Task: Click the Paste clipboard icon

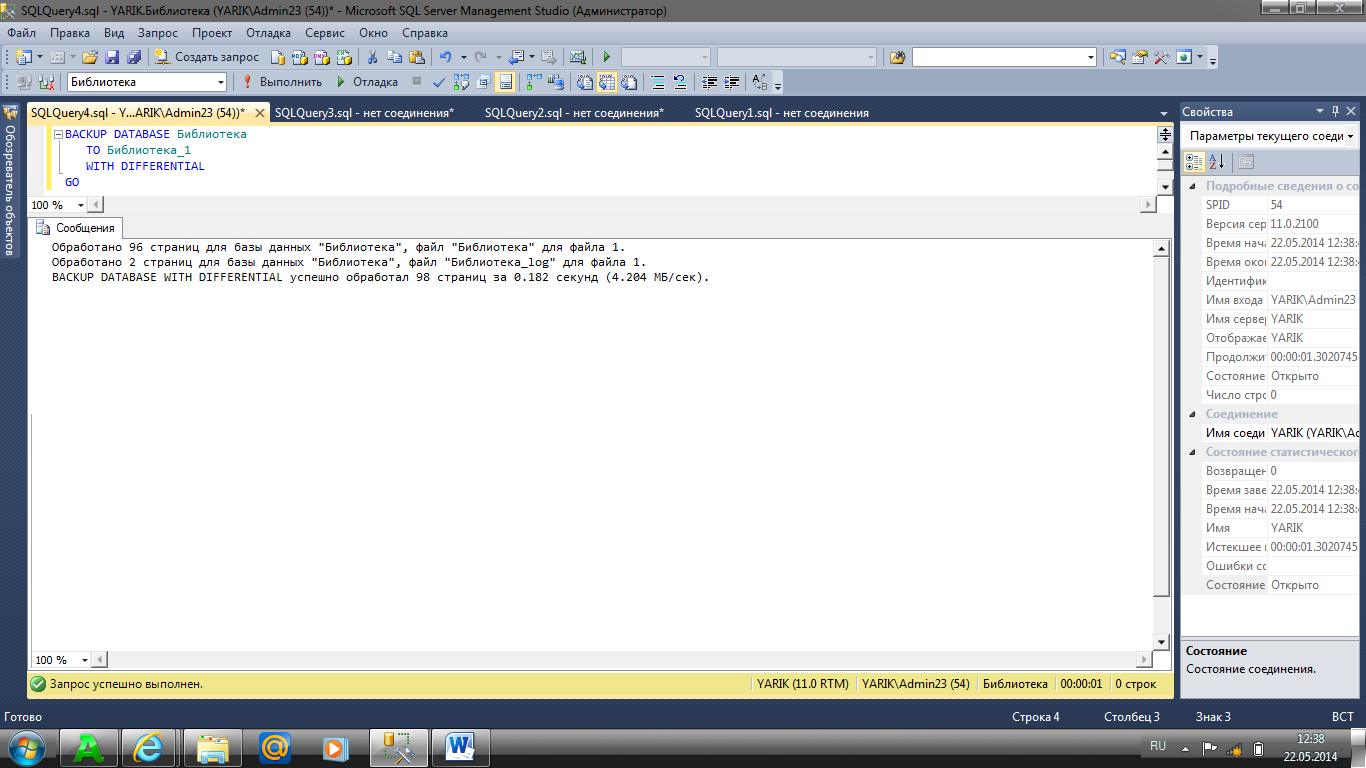Action: click(417, 57)
